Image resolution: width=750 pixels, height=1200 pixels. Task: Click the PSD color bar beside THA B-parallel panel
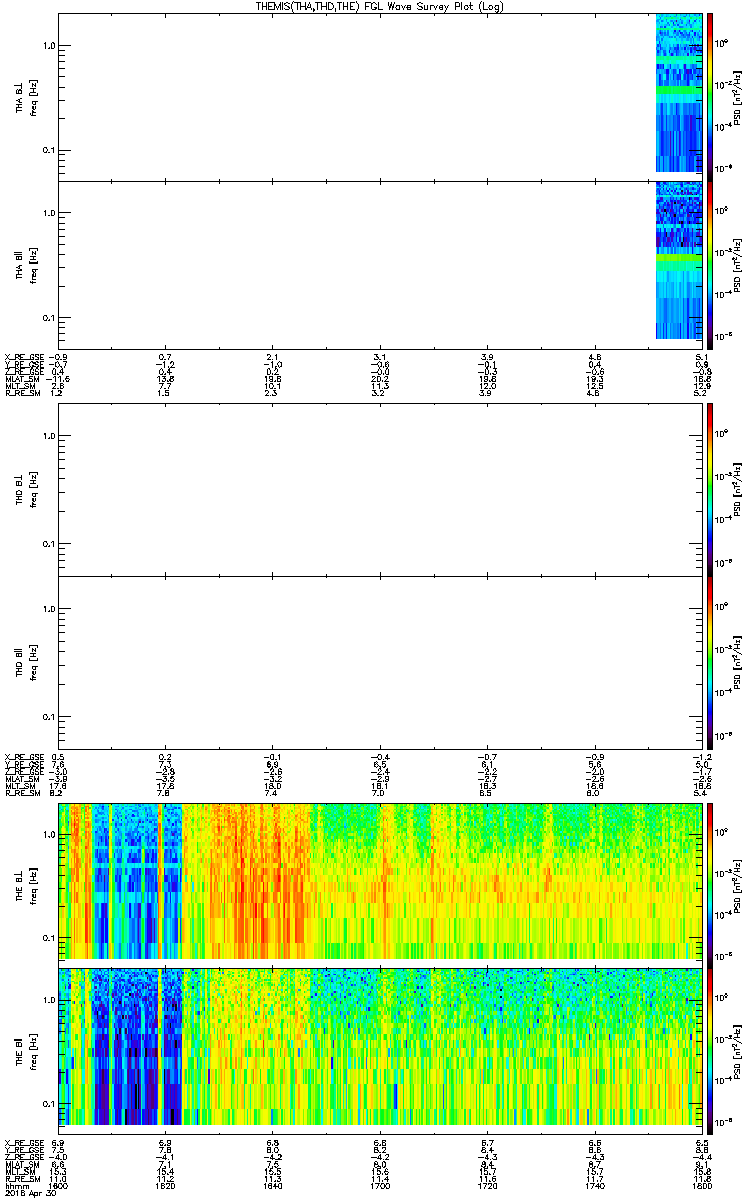pyautogui.click(x=710, y=265)
